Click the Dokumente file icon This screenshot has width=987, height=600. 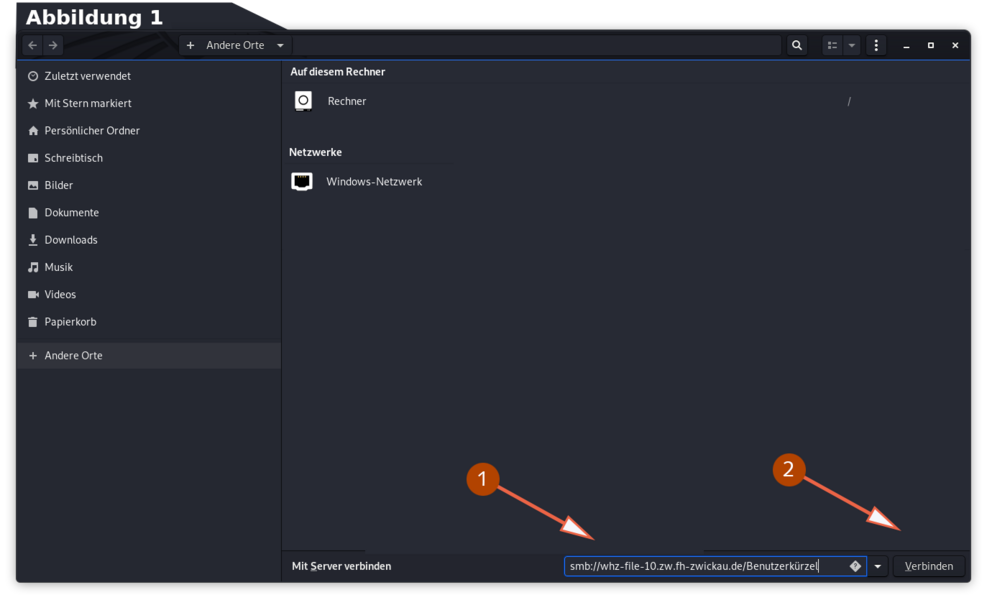click(x=33, y=213)
